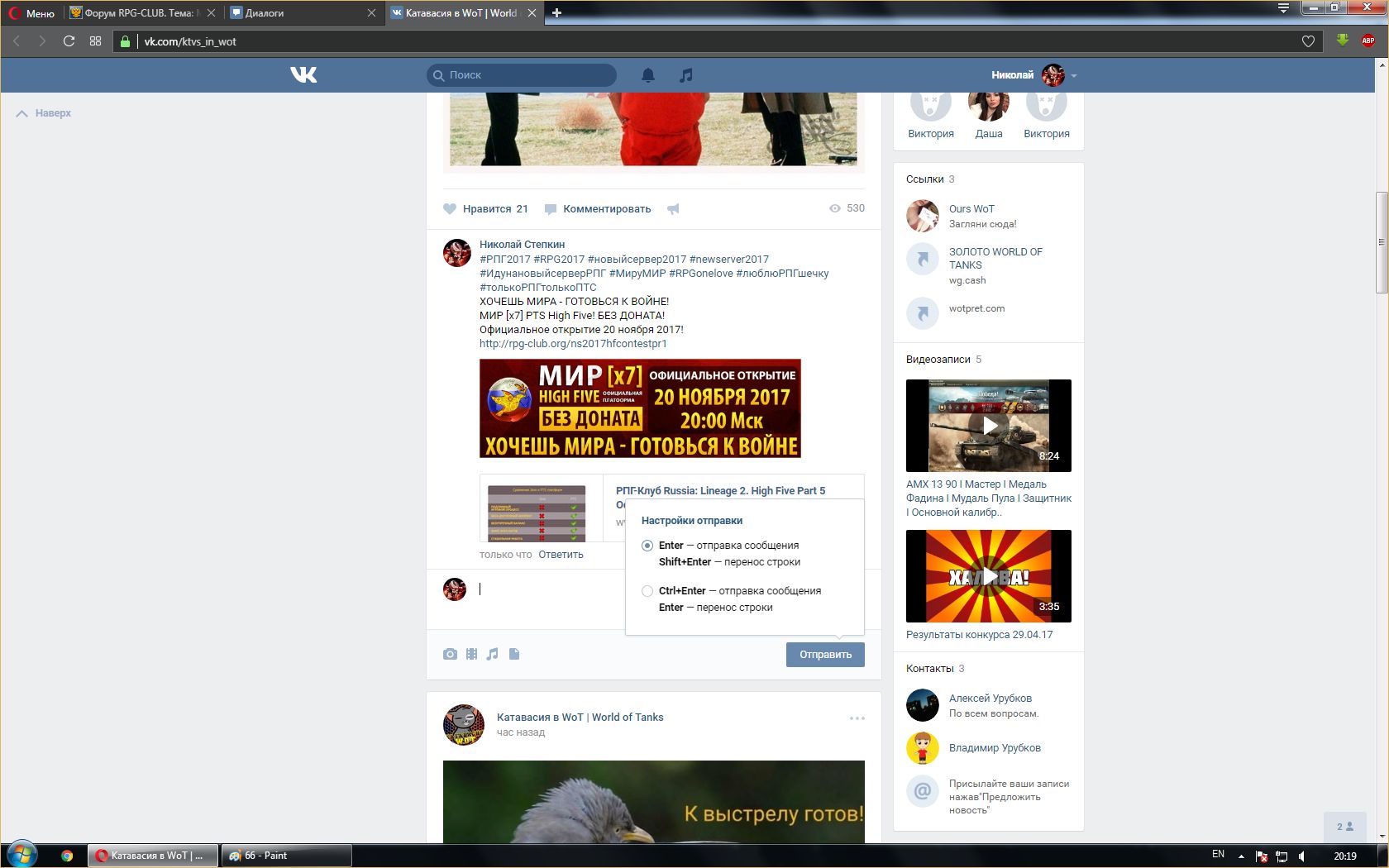Share the post via megaphone icon
The width and height of the screenshot is (1389, 868).
[x=673, y=209]
